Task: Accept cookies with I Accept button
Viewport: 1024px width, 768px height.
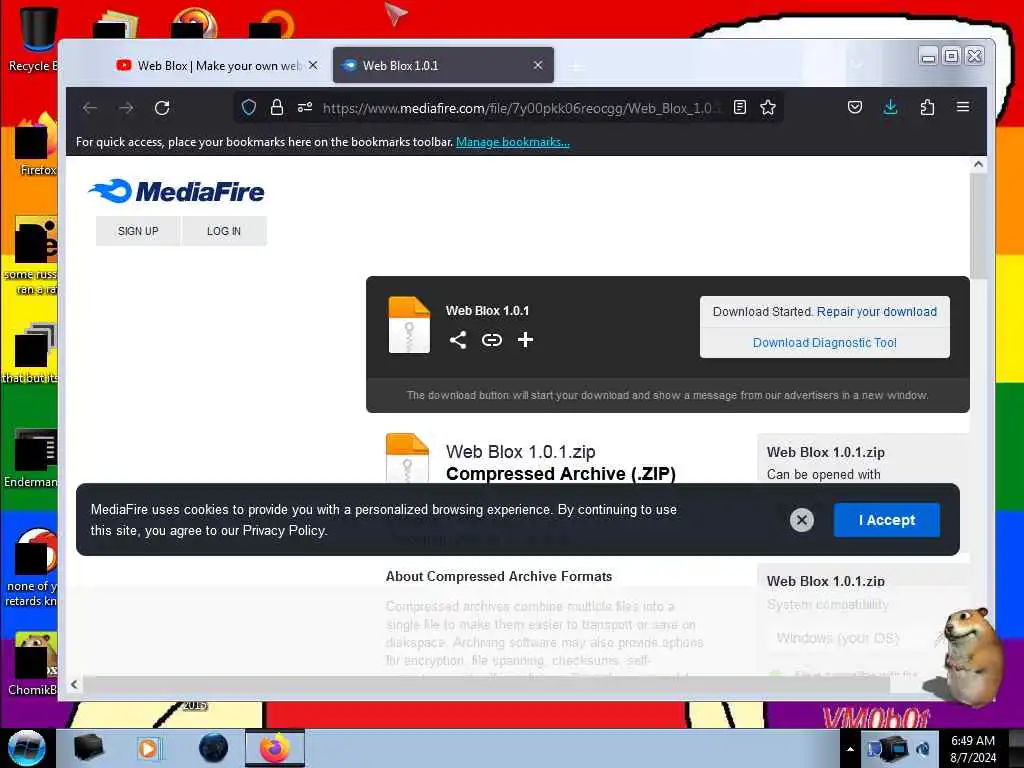Action: coord(887,520)
